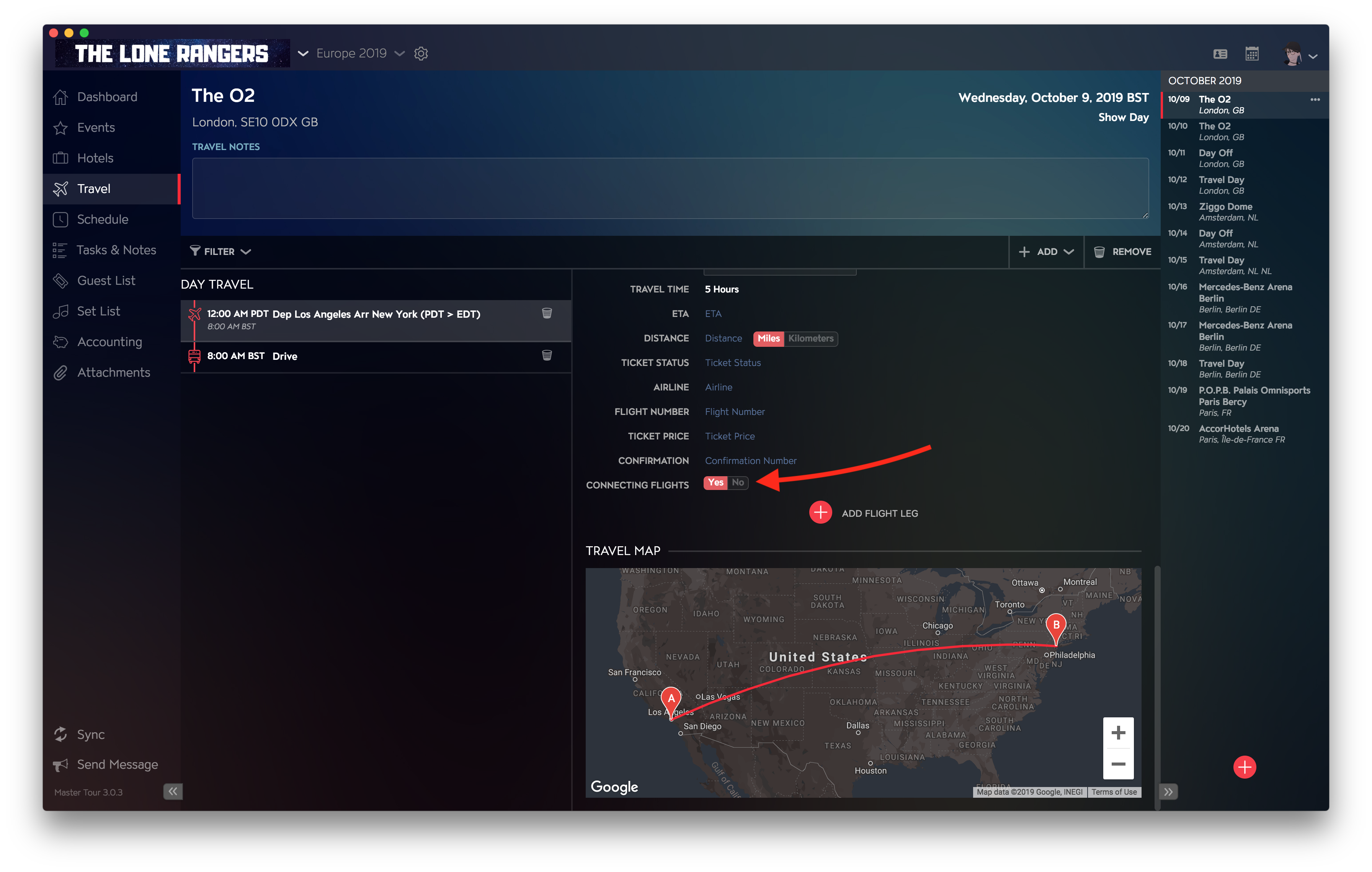Collapse the right calendar panel chevron
The height and width of the screenshot is (872, 1372).
1169,792
